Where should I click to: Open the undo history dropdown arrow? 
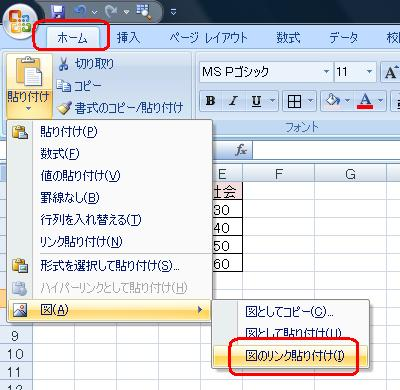pos(95,13)
